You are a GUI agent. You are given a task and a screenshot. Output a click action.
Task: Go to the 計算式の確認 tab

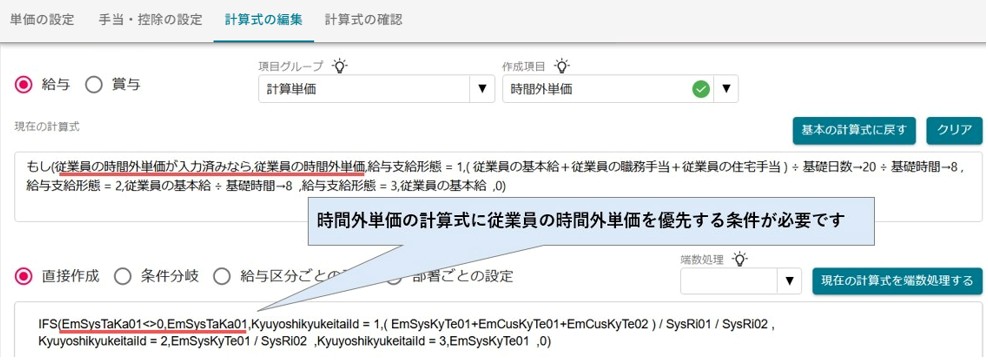point(364,20)
